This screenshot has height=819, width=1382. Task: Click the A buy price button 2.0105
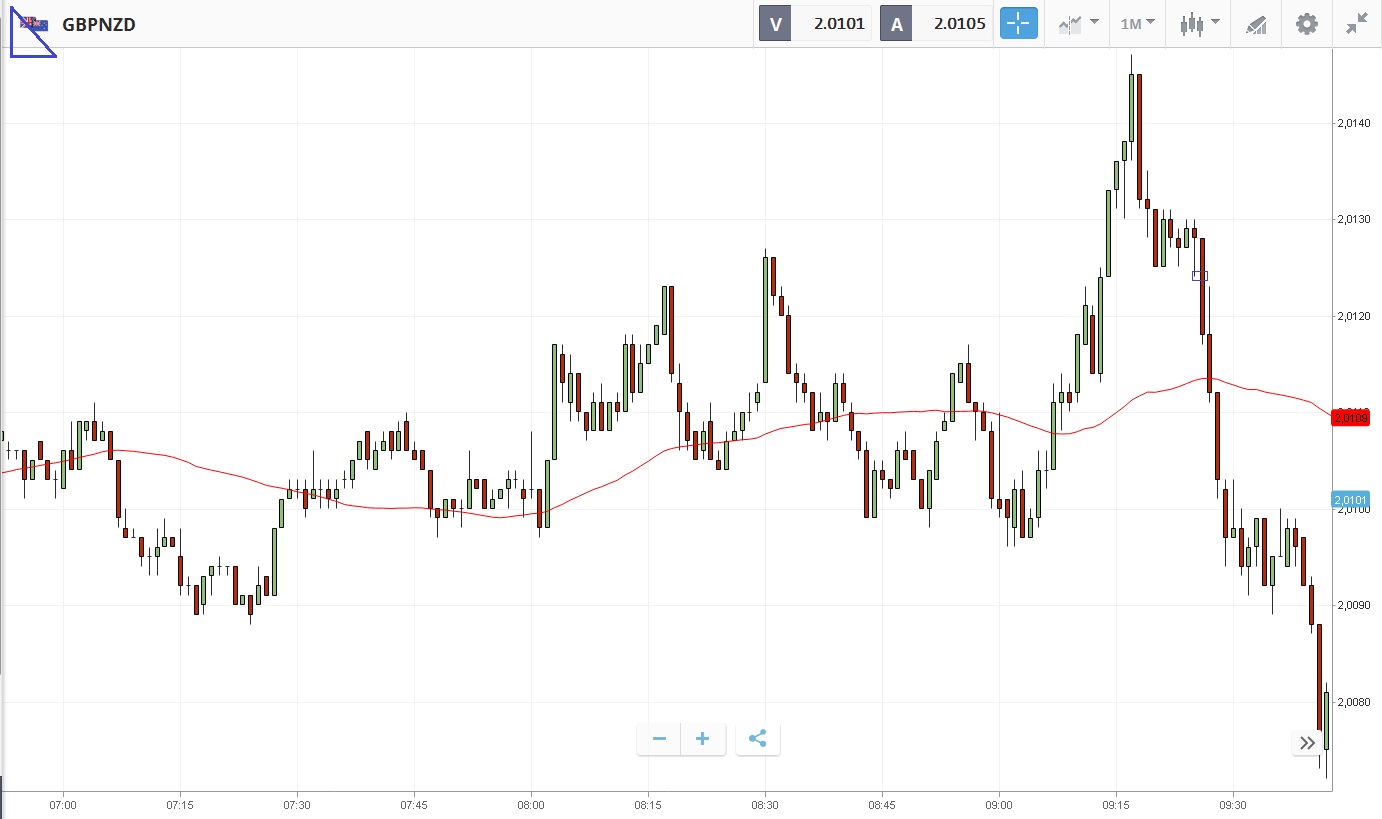click(x=936, y=24)
